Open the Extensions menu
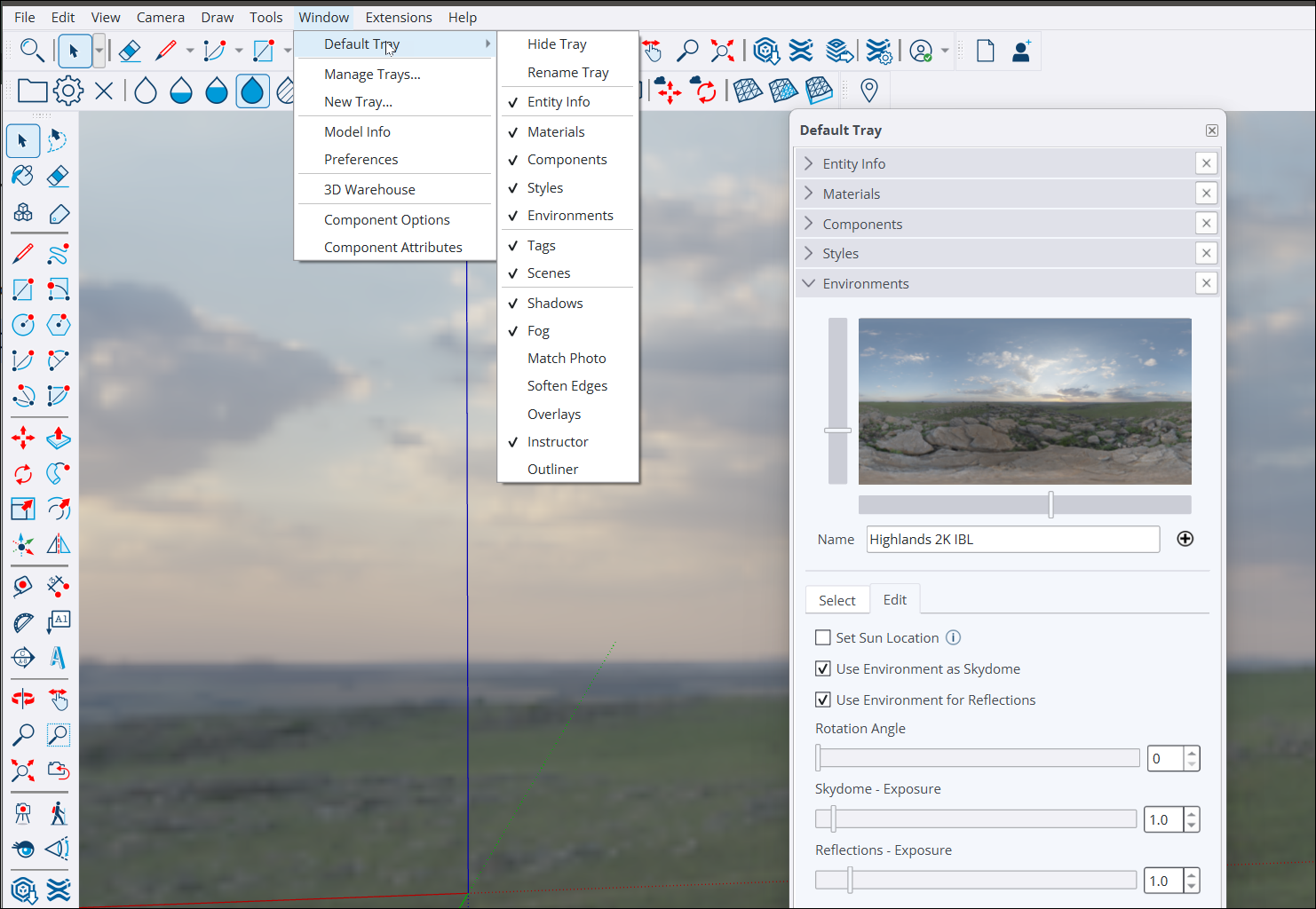The height and width of the screenshot is (909, 1316). pos(398,17)
